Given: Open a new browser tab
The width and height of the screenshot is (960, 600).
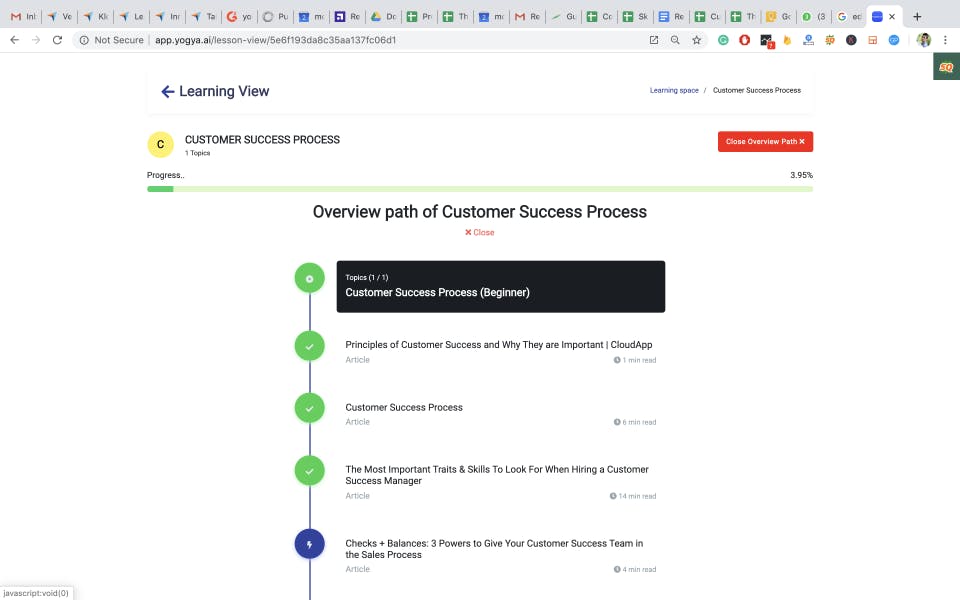Looking at the screenshot, I should coord(917,17).
